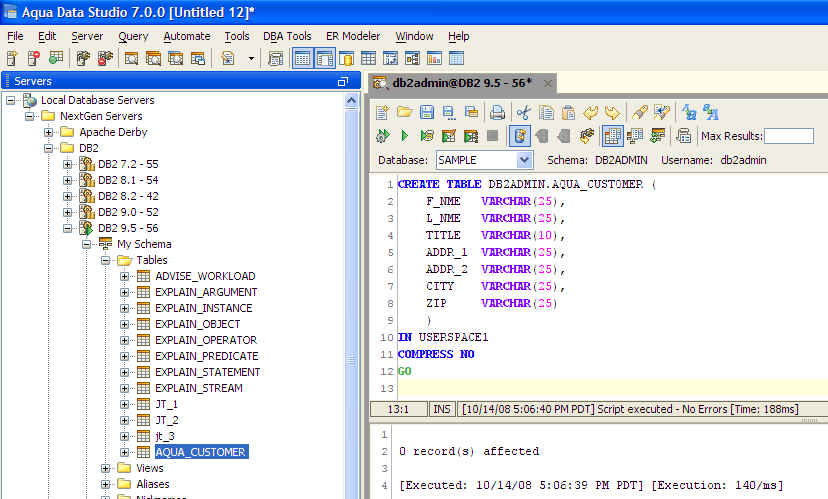Click the INS indicator in the status bar
Viewport: 828px width, 499px height.
pos(441,409)
